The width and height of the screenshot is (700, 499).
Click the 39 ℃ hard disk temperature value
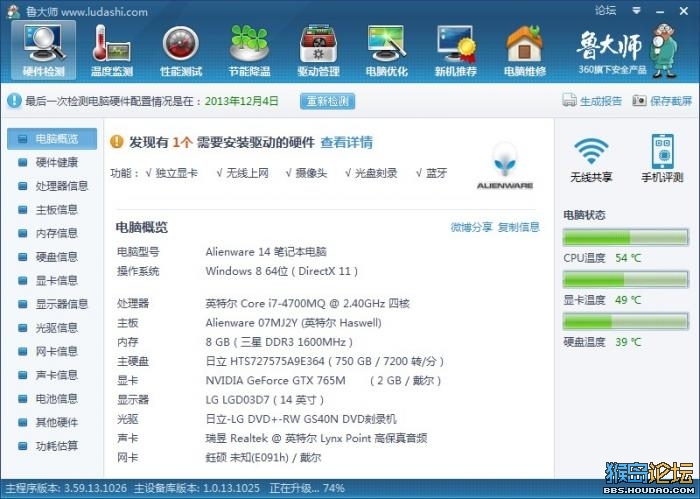coord(628,342)
